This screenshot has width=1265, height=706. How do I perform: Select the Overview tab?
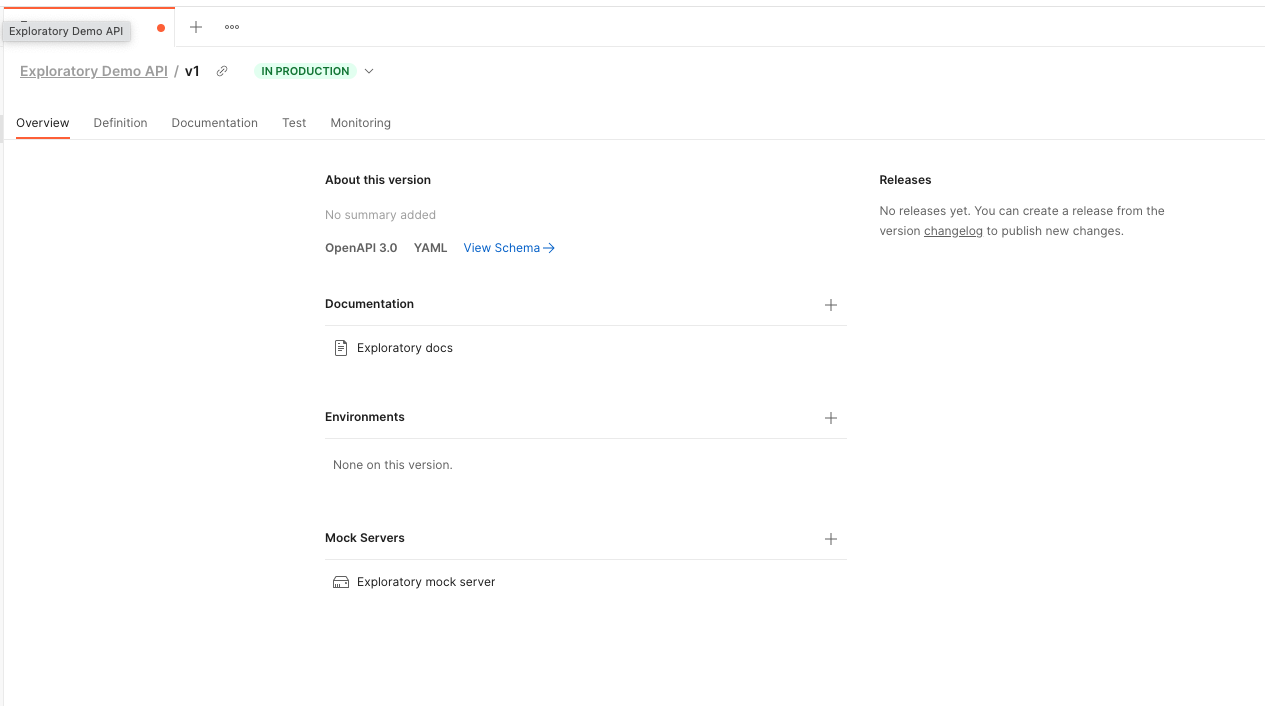pyautogui.click(x=42, y=122)
